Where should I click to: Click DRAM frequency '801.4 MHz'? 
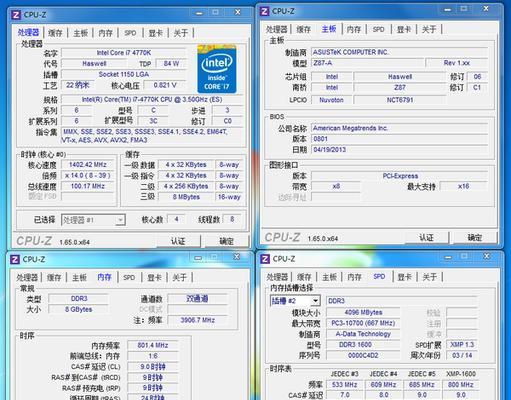[x=153, y=345]
